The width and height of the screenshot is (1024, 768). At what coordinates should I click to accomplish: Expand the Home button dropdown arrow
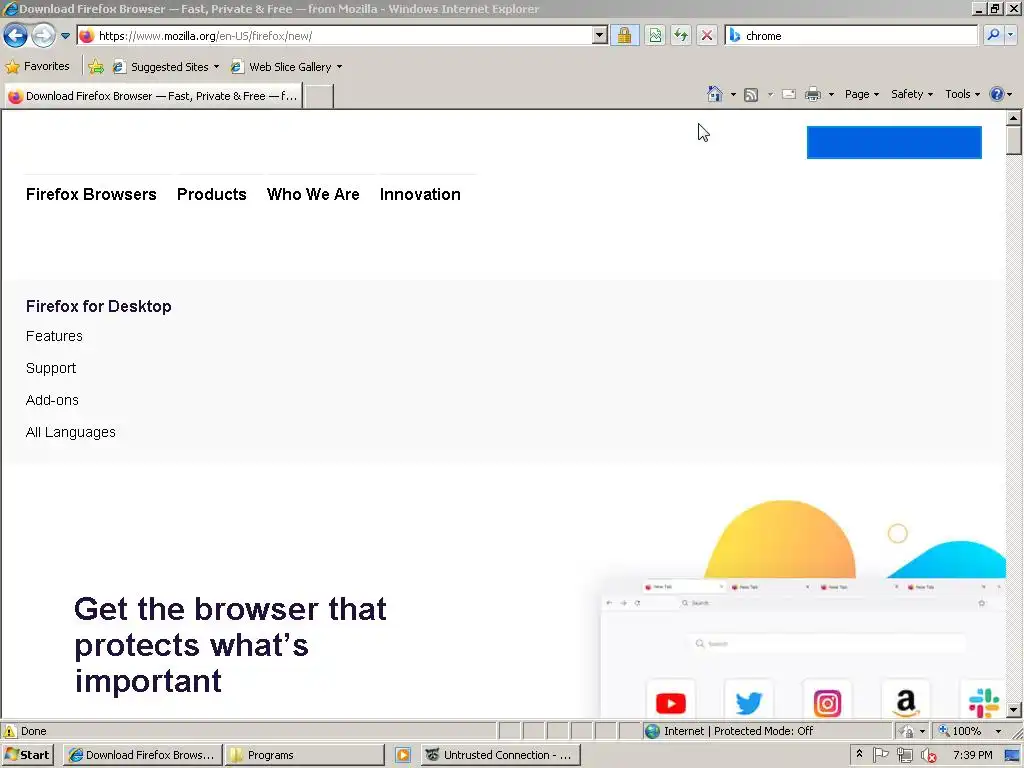(733, 95)
